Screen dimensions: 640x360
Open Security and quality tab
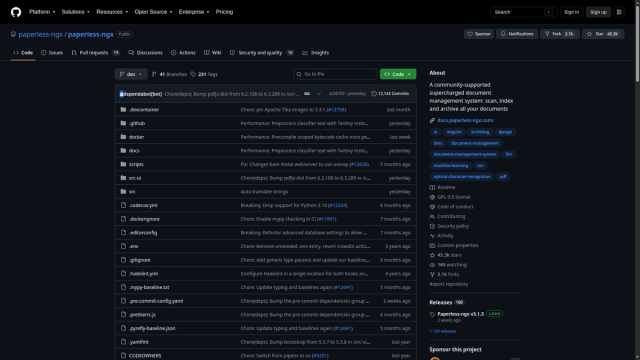pos(262,53)
